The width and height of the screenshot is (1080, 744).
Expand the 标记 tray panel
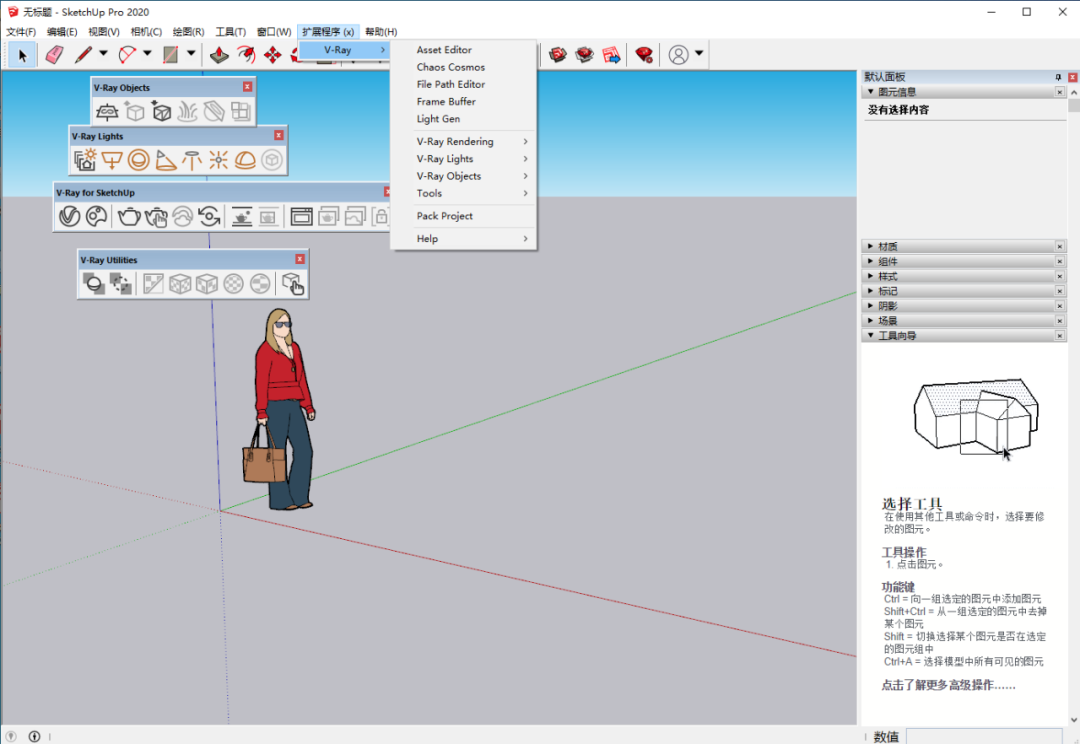[962, 291]
